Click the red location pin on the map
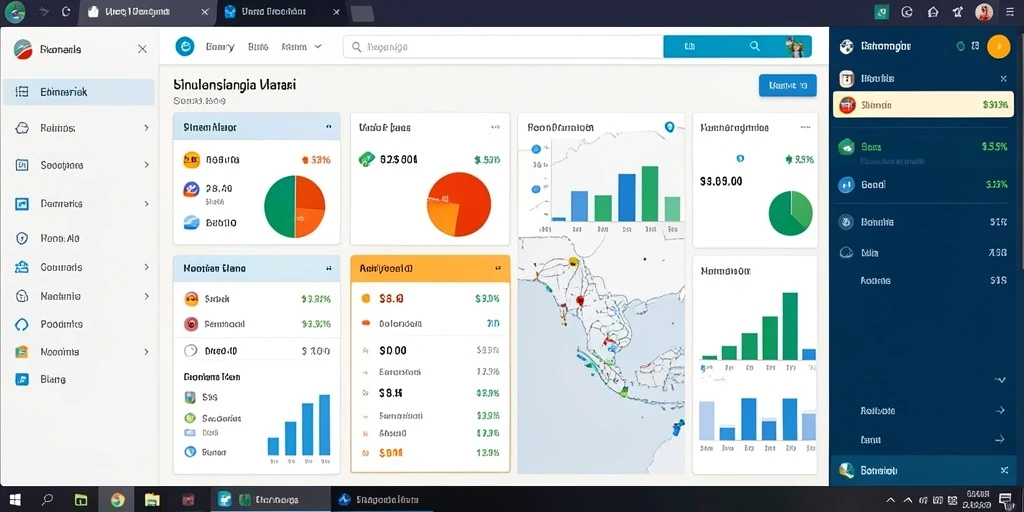Viewport: 1024px width, 512px height. [x=579, y=300]
